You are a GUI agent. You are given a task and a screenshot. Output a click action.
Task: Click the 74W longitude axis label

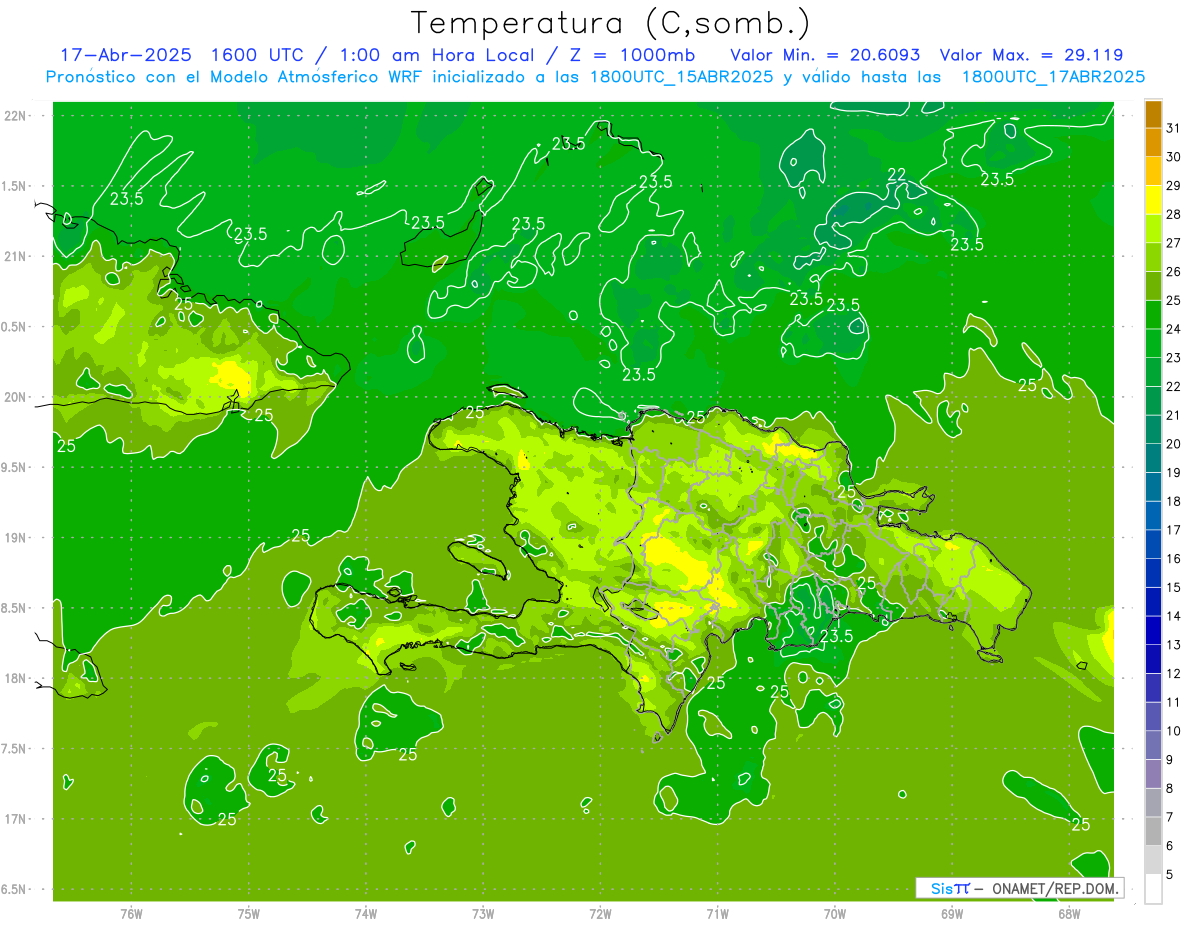366,914
